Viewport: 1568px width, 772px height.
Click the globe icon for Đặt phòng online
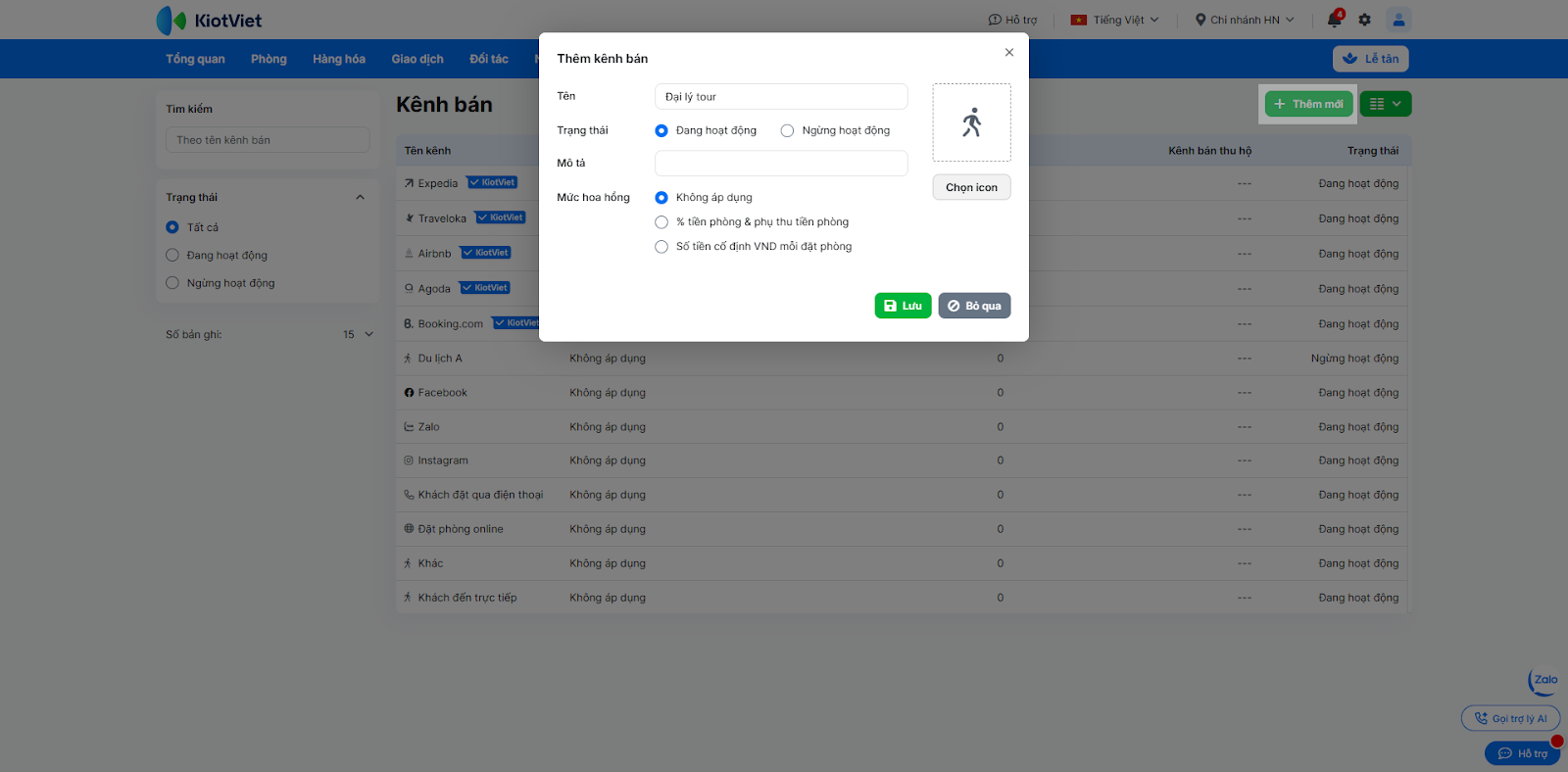[409, 529]
